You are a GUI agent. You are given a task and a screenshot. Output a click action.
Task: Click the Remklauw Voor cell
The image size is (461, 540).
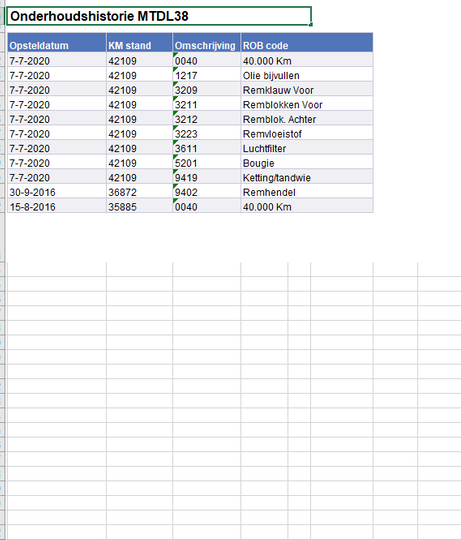[307, 89]
